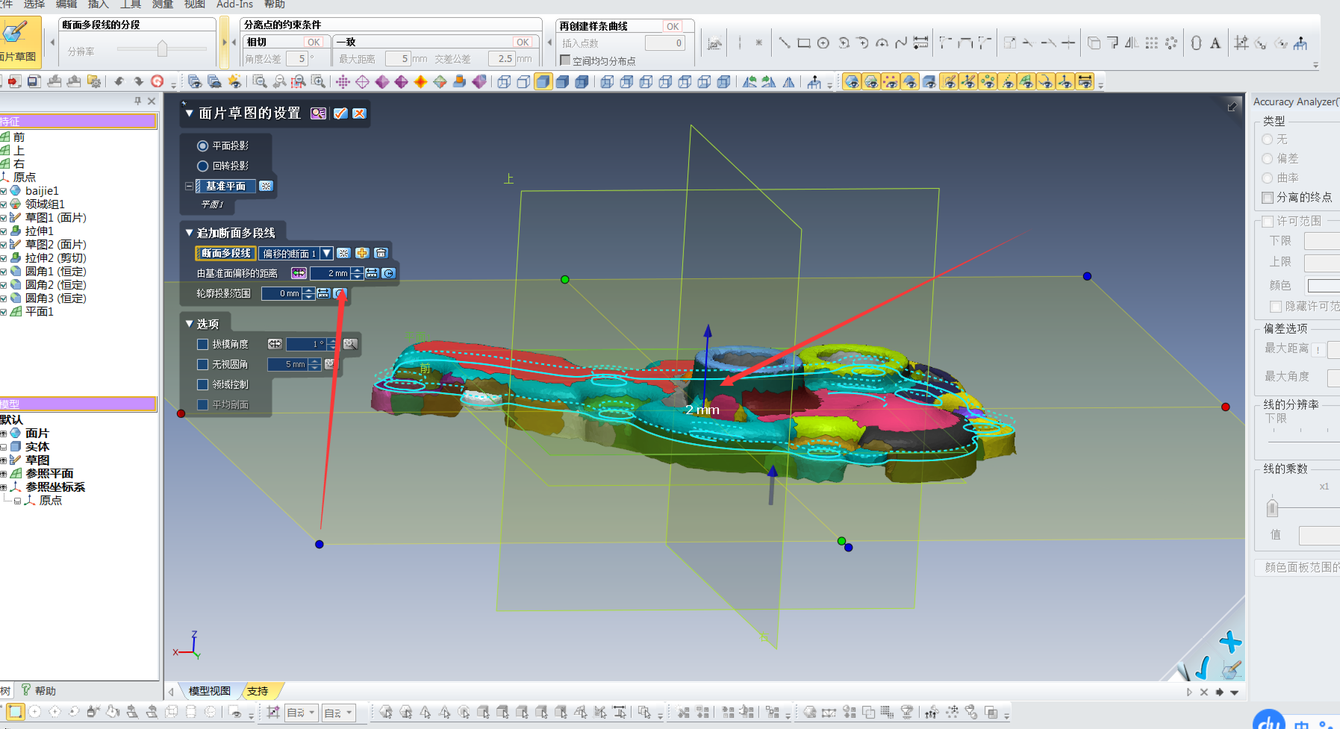Open the Add-Ins menu
The height and width of the screenshot is (729, 1340).
[x=234, y=4]
